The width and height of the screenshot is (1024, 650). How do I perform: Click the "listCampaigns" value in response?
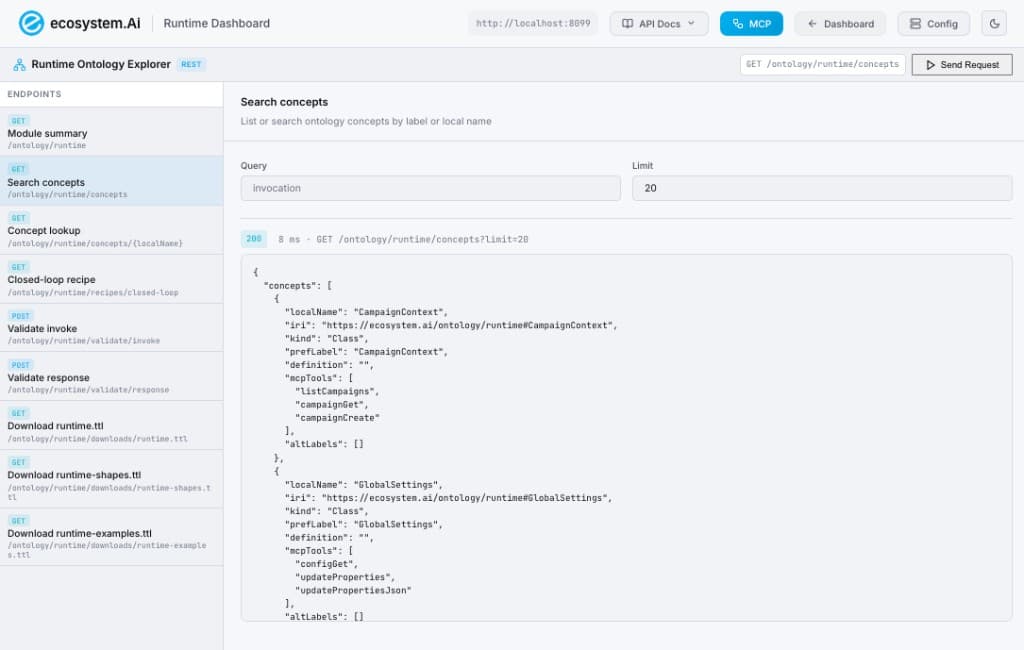pos(336,391)
